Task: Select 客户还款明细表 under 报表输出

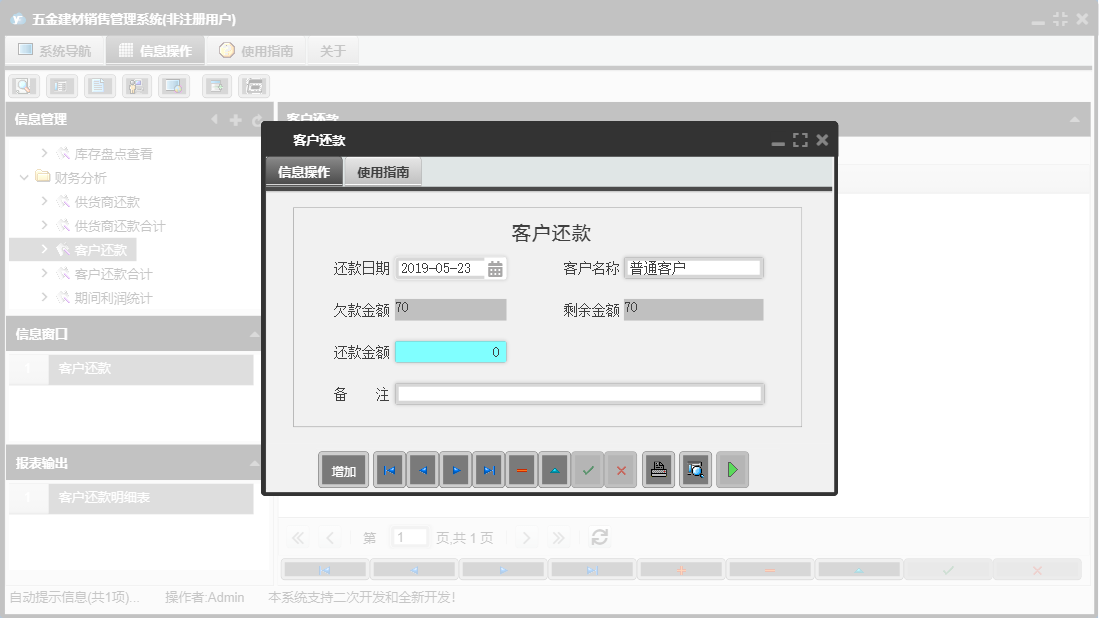Action: (x=104, y=497)
